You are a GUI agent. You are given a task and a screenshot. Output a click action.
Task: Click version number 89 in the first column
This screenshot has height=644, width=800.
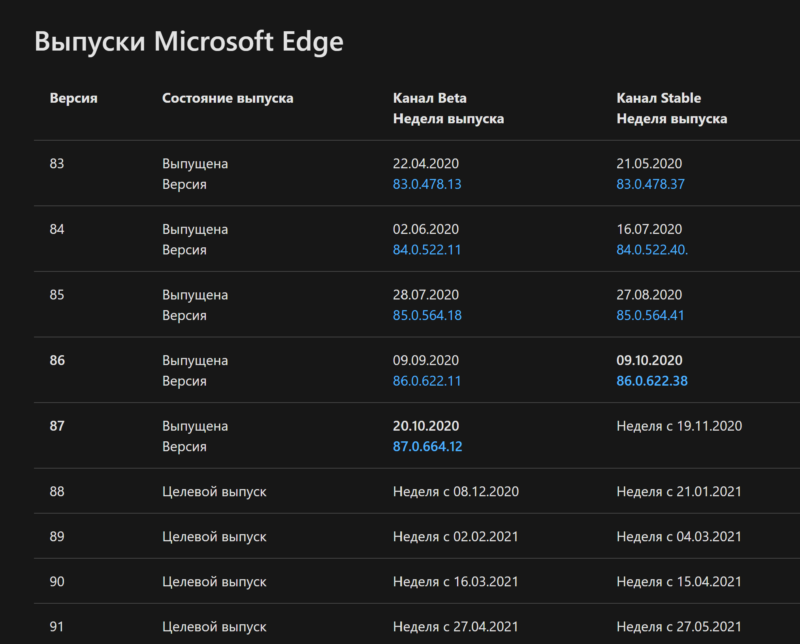pyautogui.click(x=57, y=537)
